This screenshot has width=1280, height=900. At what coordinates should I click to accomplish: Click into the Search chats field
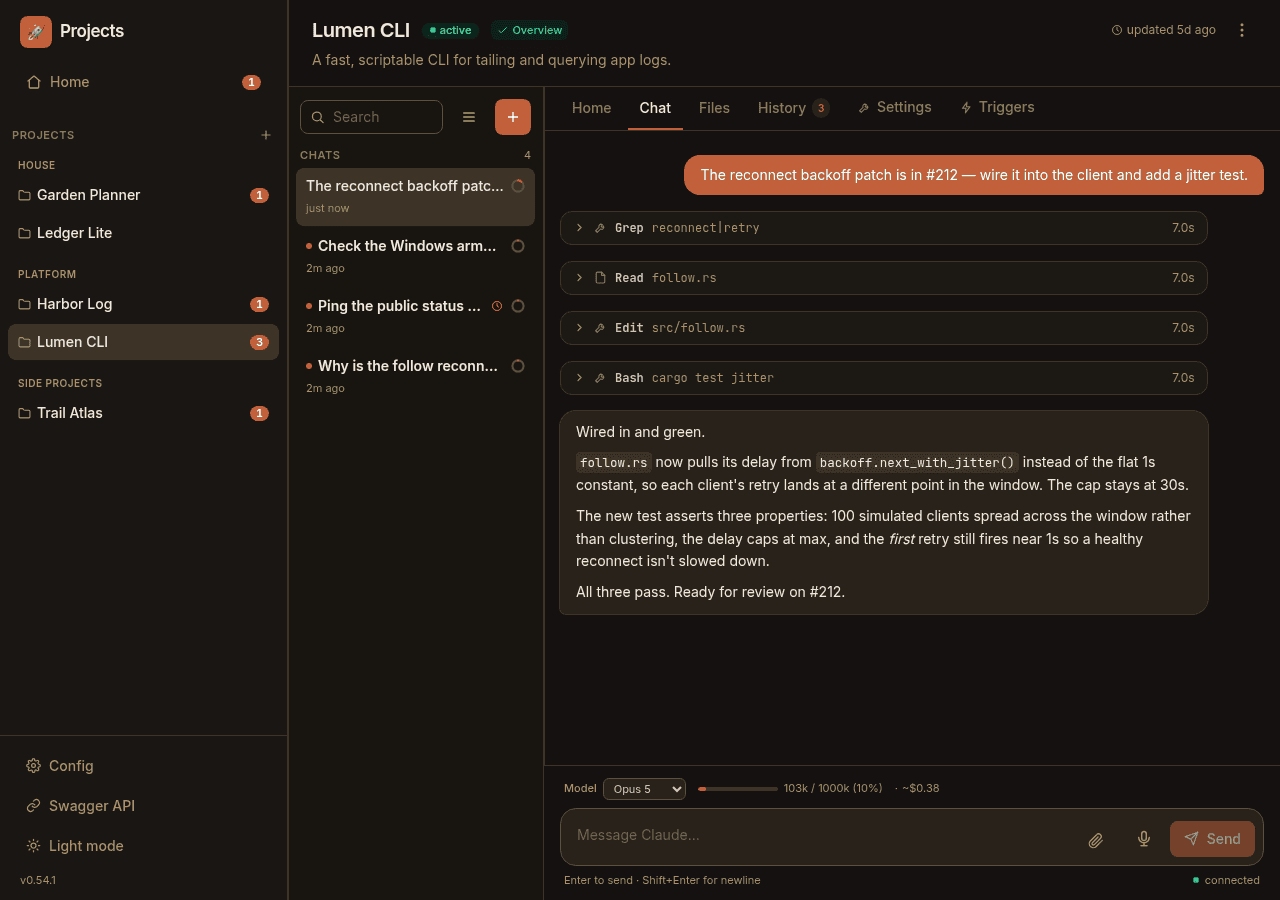click(371, 117)
